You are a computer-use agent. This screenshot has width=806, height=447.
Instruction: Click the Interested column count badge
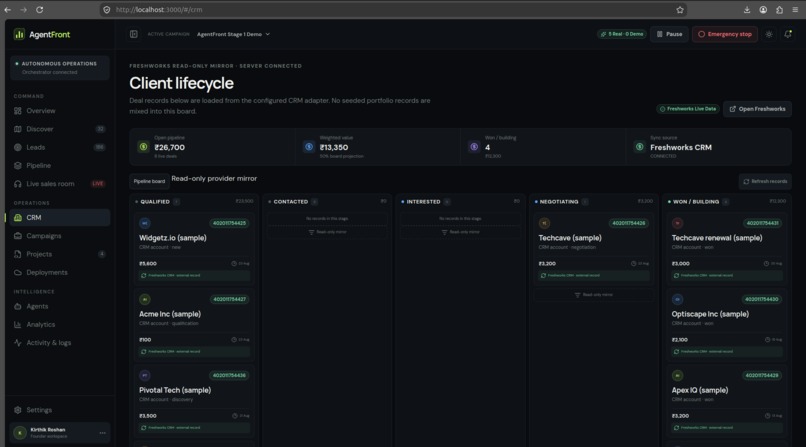pos(447,202)
